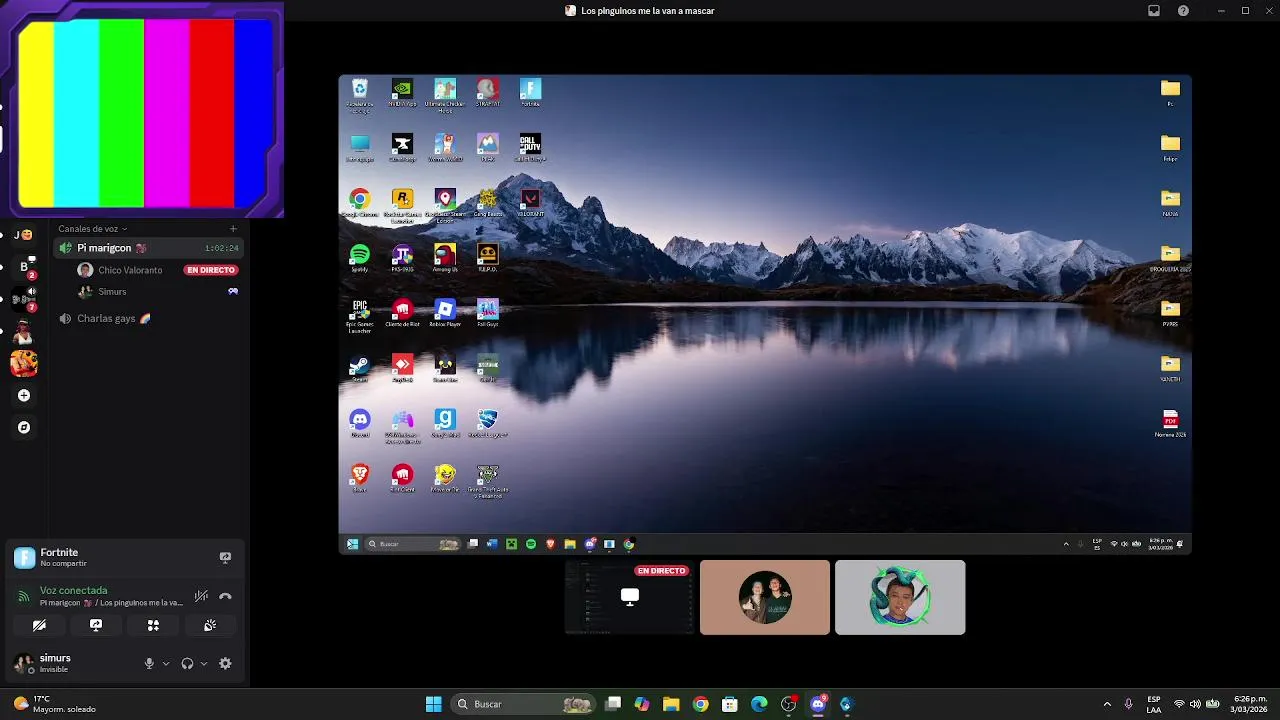The width and height of the screenshot is (1280, 720).
Task: Toggle the camera button in voice panel
Action: tap(39, 625)
